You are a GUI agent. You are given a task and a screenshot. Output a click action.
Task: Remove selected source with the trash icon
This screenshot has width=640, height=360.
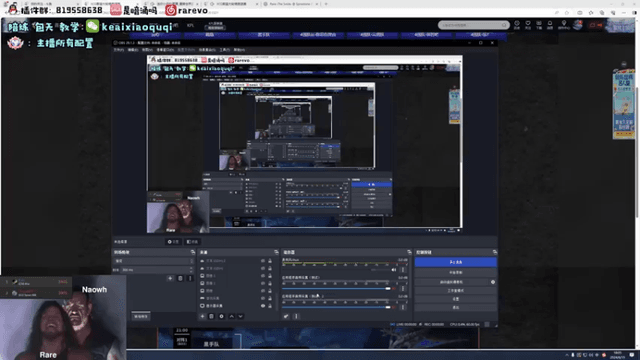coord(211,316)
